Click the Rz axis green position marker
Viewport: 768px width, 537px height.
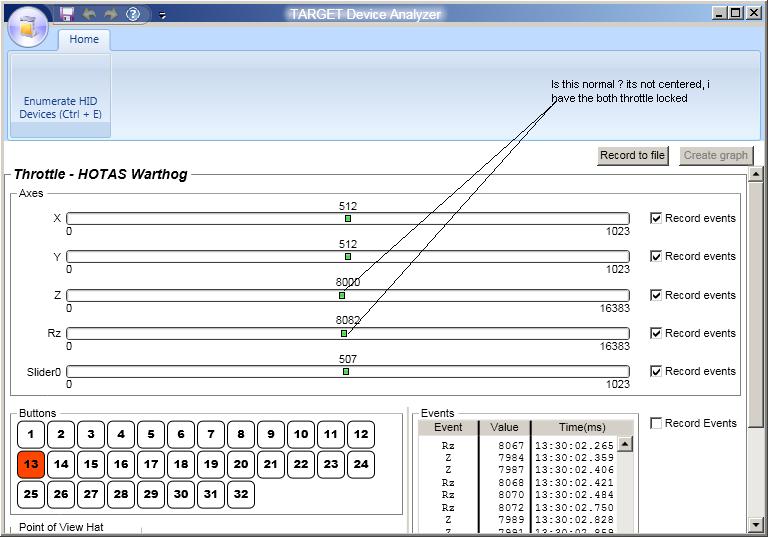click(x=344, y=334)
